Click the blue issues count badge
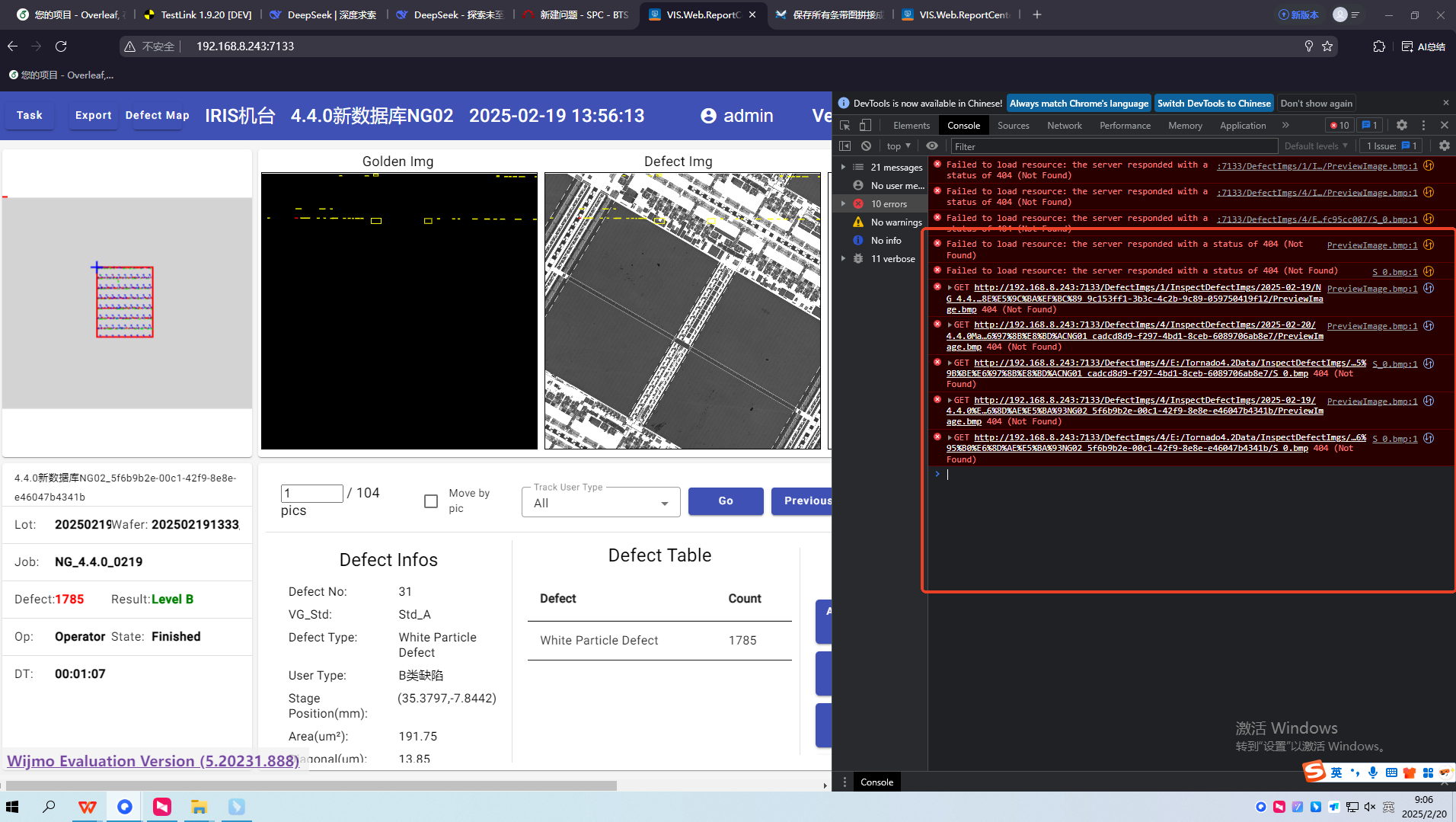This screenshot has height=822, width=1456. (1368, 125)
